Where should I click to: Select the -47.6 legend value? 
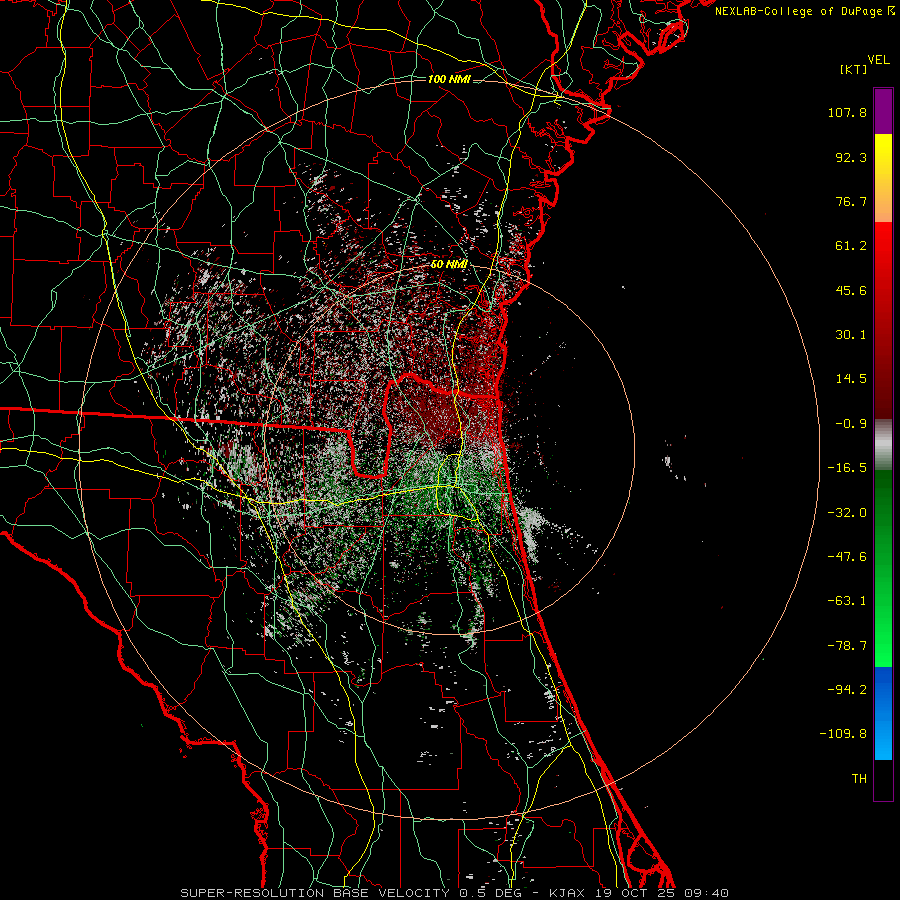[847, 557]
